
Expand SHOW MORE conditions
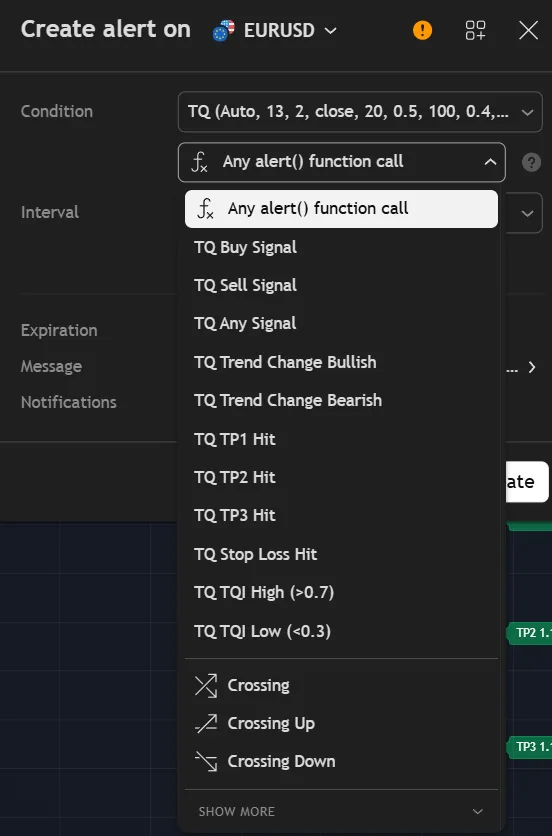pyautogui.click(x=341, y=811)
